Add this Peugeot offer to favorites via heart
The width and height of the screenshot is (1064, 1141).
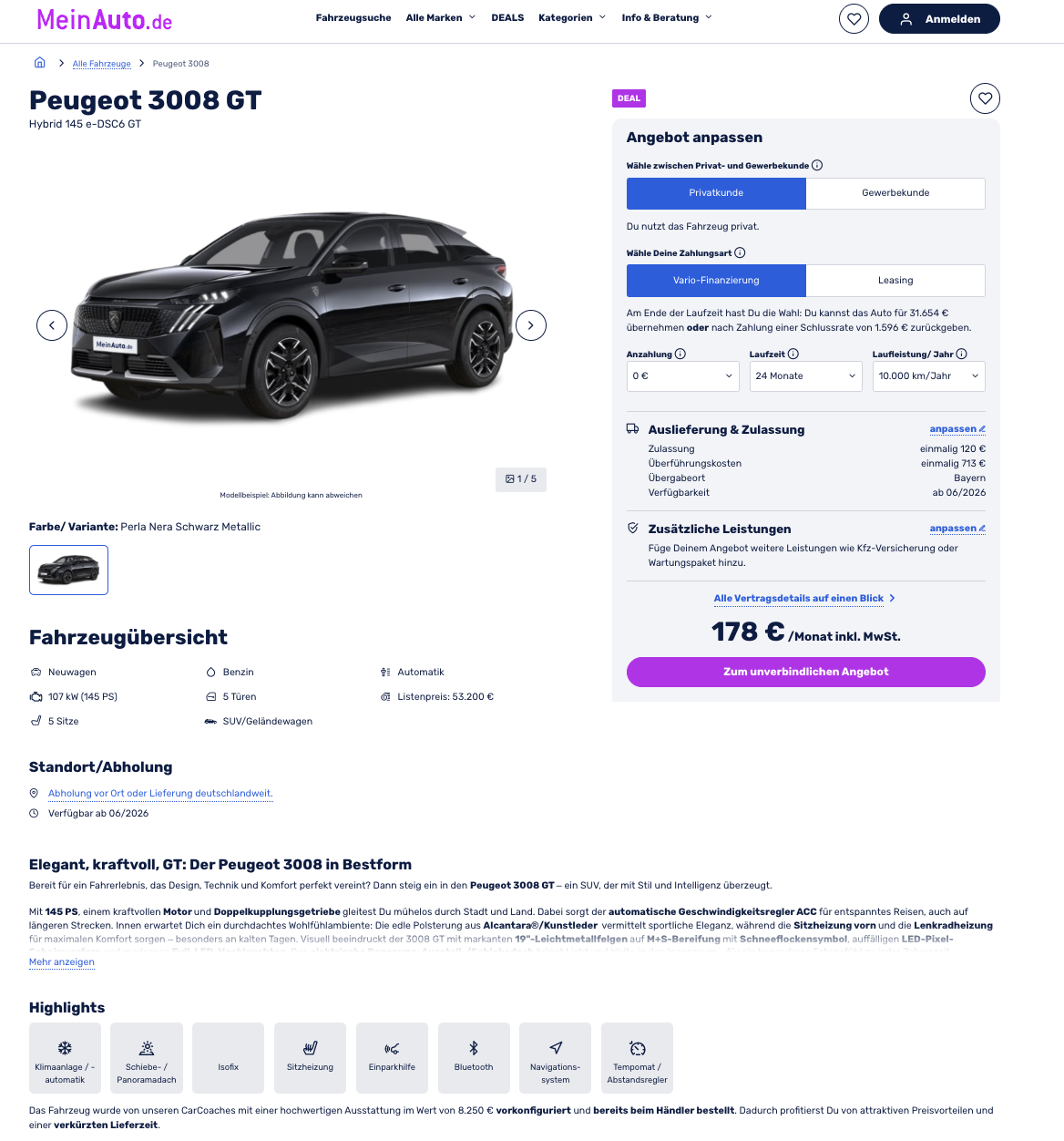tap(985, 98)
